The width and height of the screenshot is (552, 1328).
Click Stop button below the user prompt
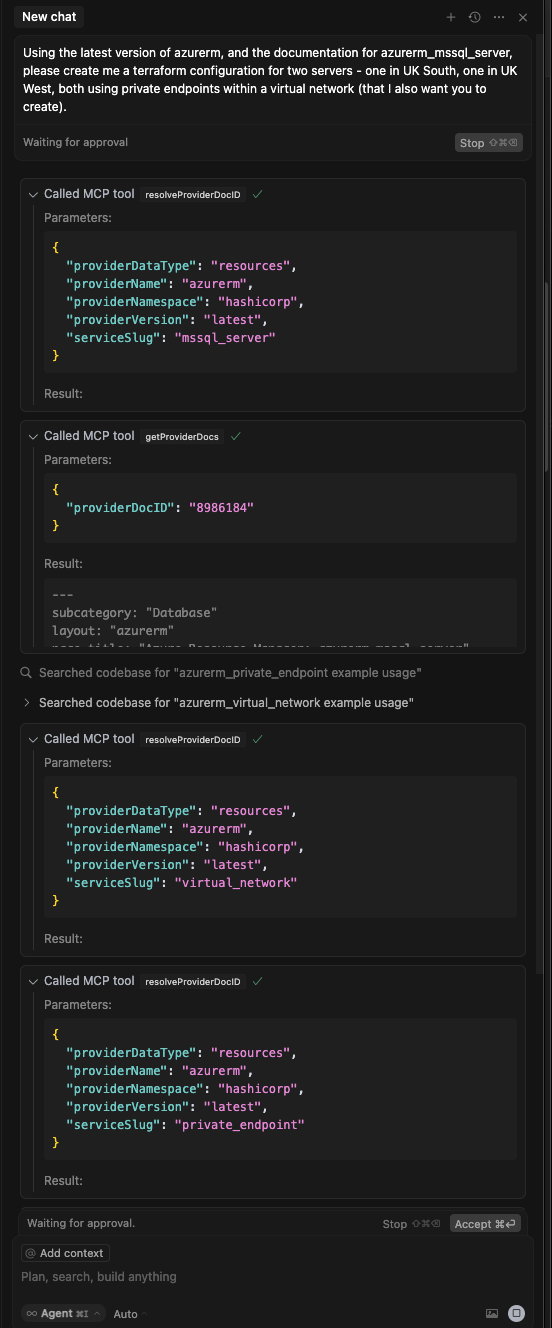click(488, 143)
